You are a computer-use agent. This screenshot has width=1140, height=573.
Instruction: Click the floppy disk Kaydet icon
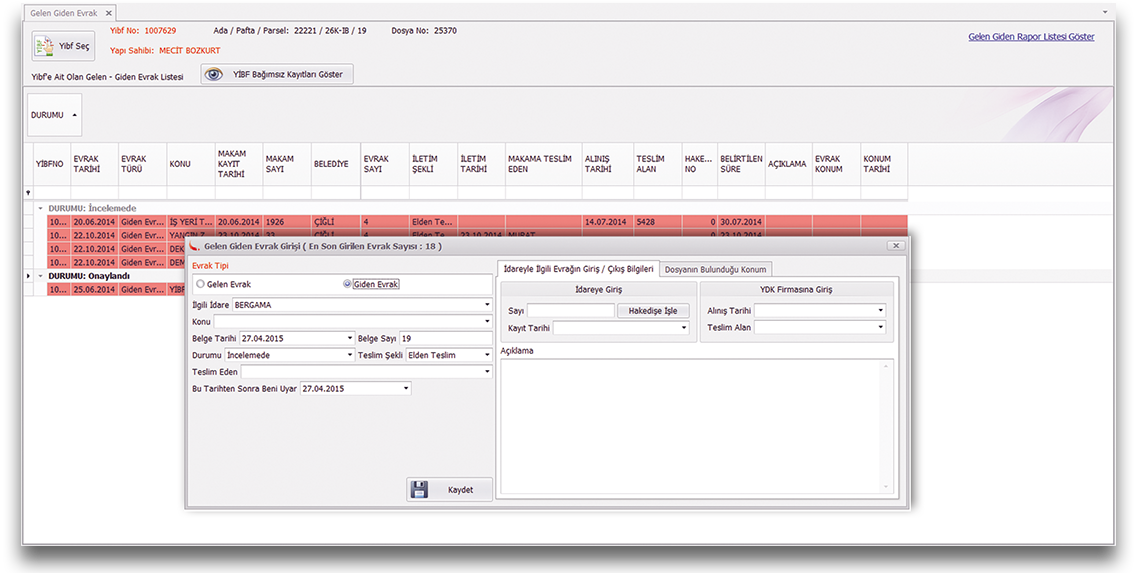[x=420, y=490]
